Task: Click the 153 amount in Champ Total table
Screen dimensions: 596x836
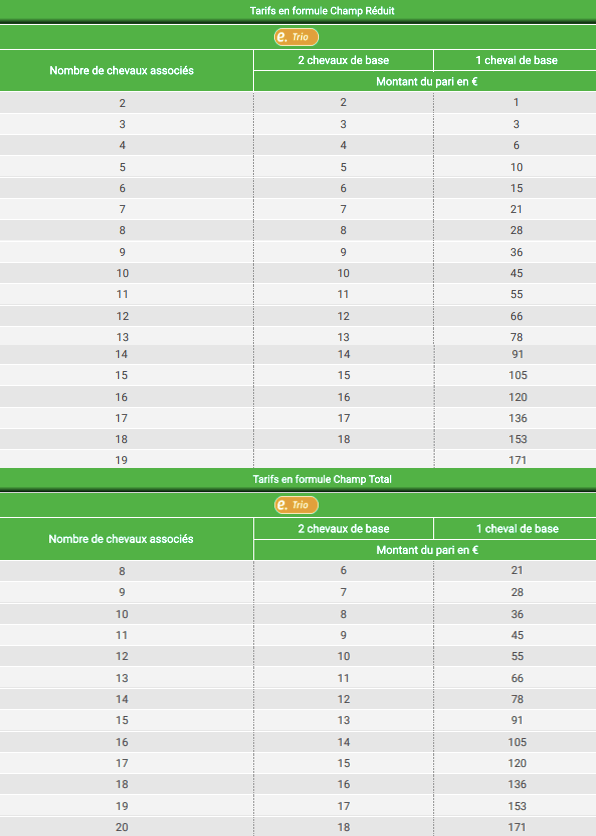Action: coord(517,806)
